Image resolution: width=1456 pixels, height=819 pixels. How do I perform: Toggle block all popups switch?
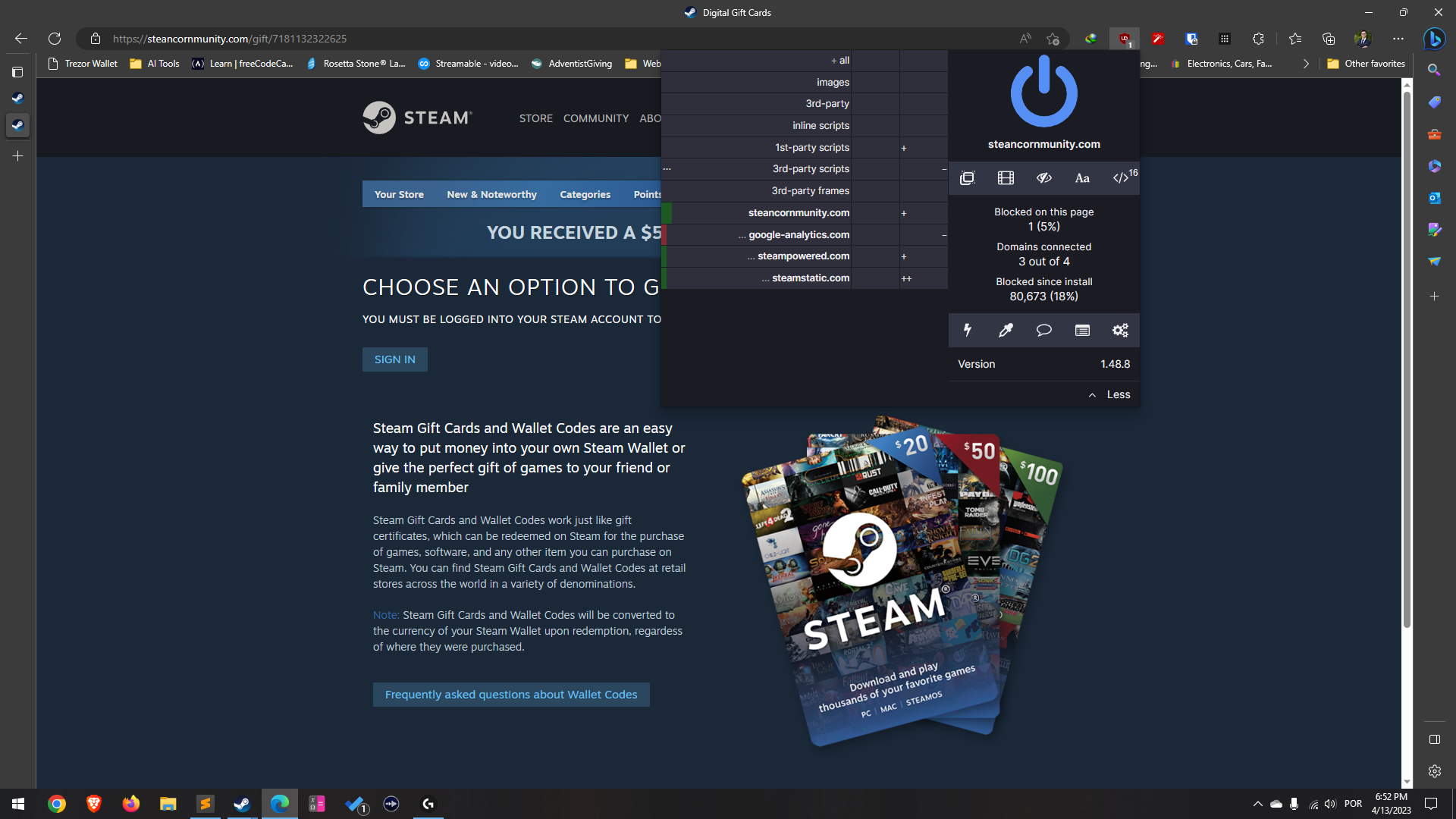click(x=967, y=178)
